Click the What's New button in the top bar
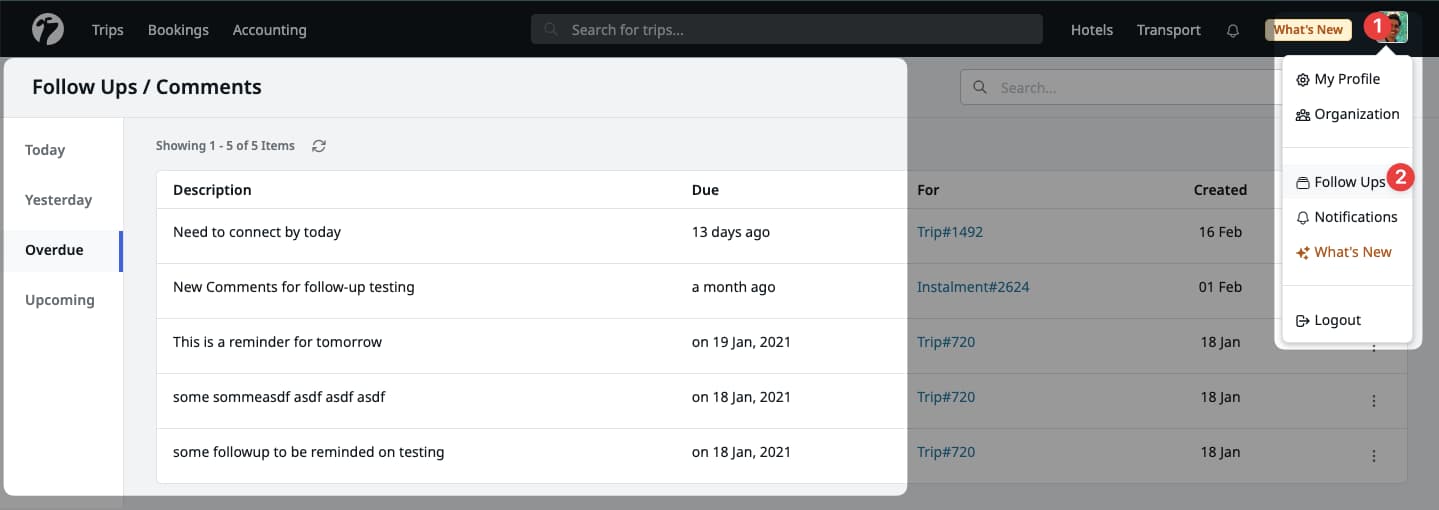The height and width of the screenshot is (510, 1439). tap(1307, 30)
